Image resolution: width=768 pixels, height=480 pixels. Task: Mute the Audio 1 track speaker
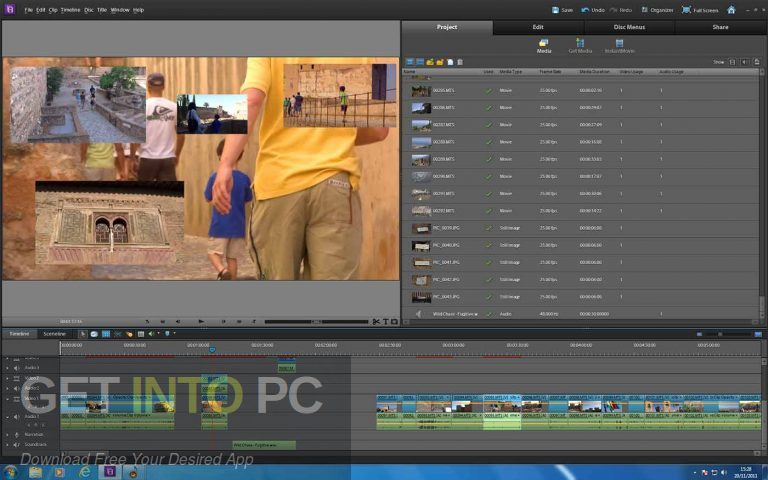click(17, 417)
